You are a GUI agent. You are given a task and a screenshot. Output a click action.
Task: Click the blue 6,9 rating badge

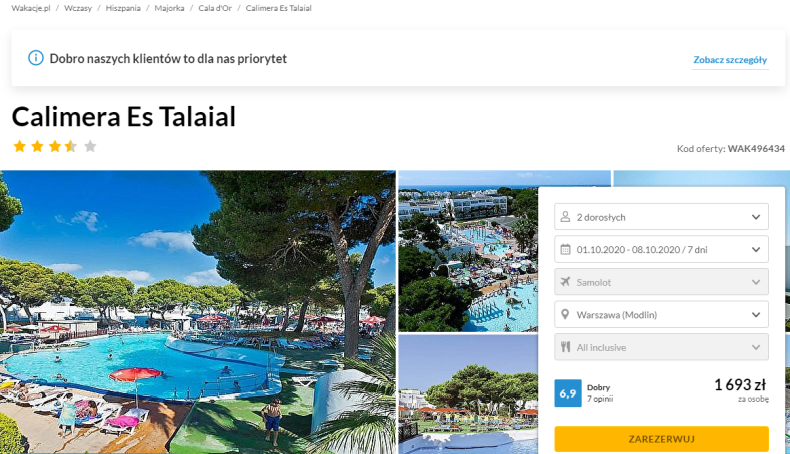pos(568,393)
